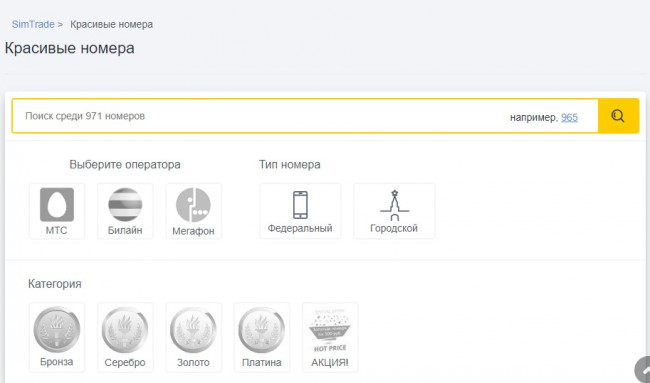The image size is (650, 383).
Task: Select the МТС operator icon
Action: (57, 205)
